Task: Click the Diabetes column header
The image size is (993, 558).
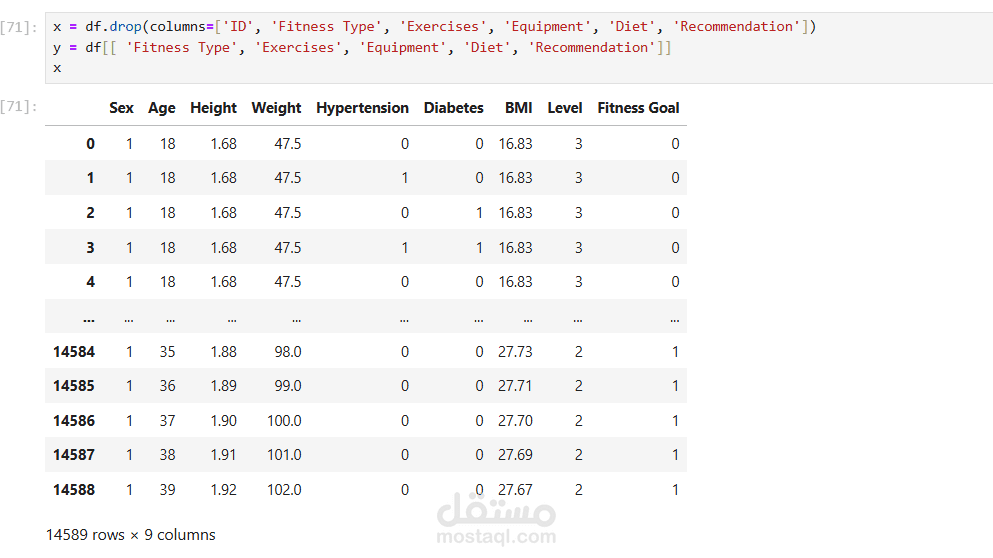Action: (x=453, y=108)
